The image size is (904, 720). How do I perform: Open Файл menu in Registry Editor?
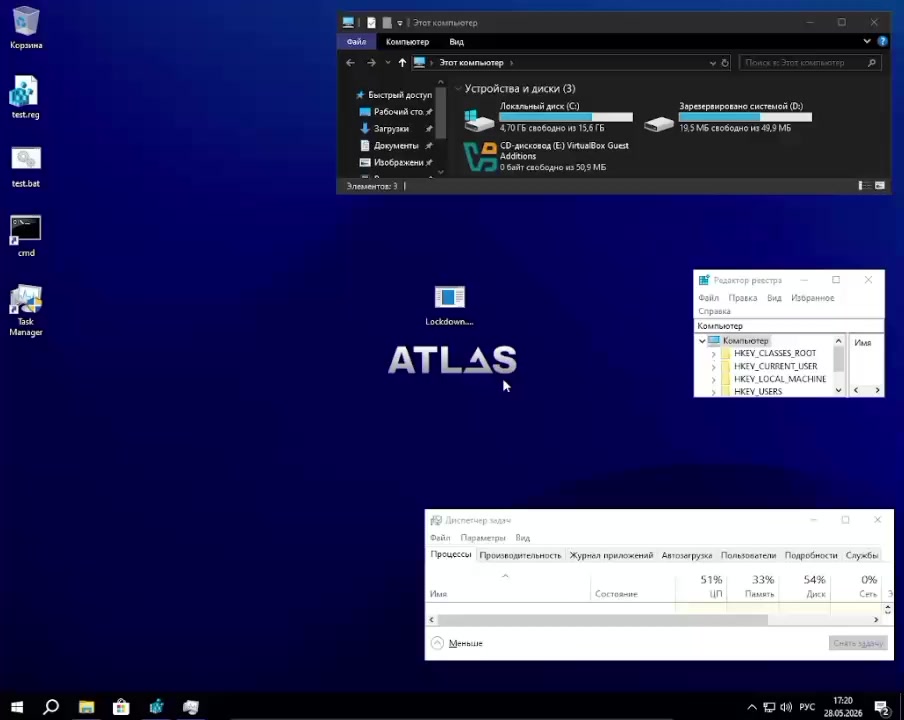709,298
